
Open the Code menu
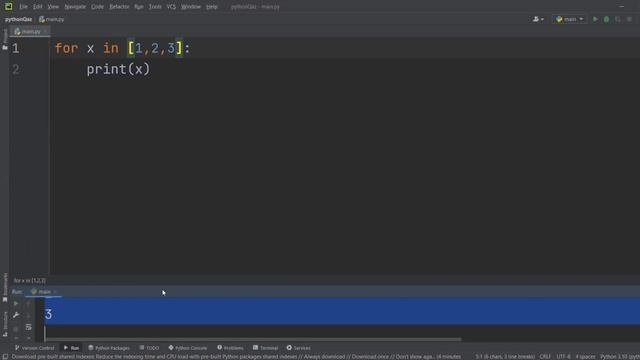97,7
